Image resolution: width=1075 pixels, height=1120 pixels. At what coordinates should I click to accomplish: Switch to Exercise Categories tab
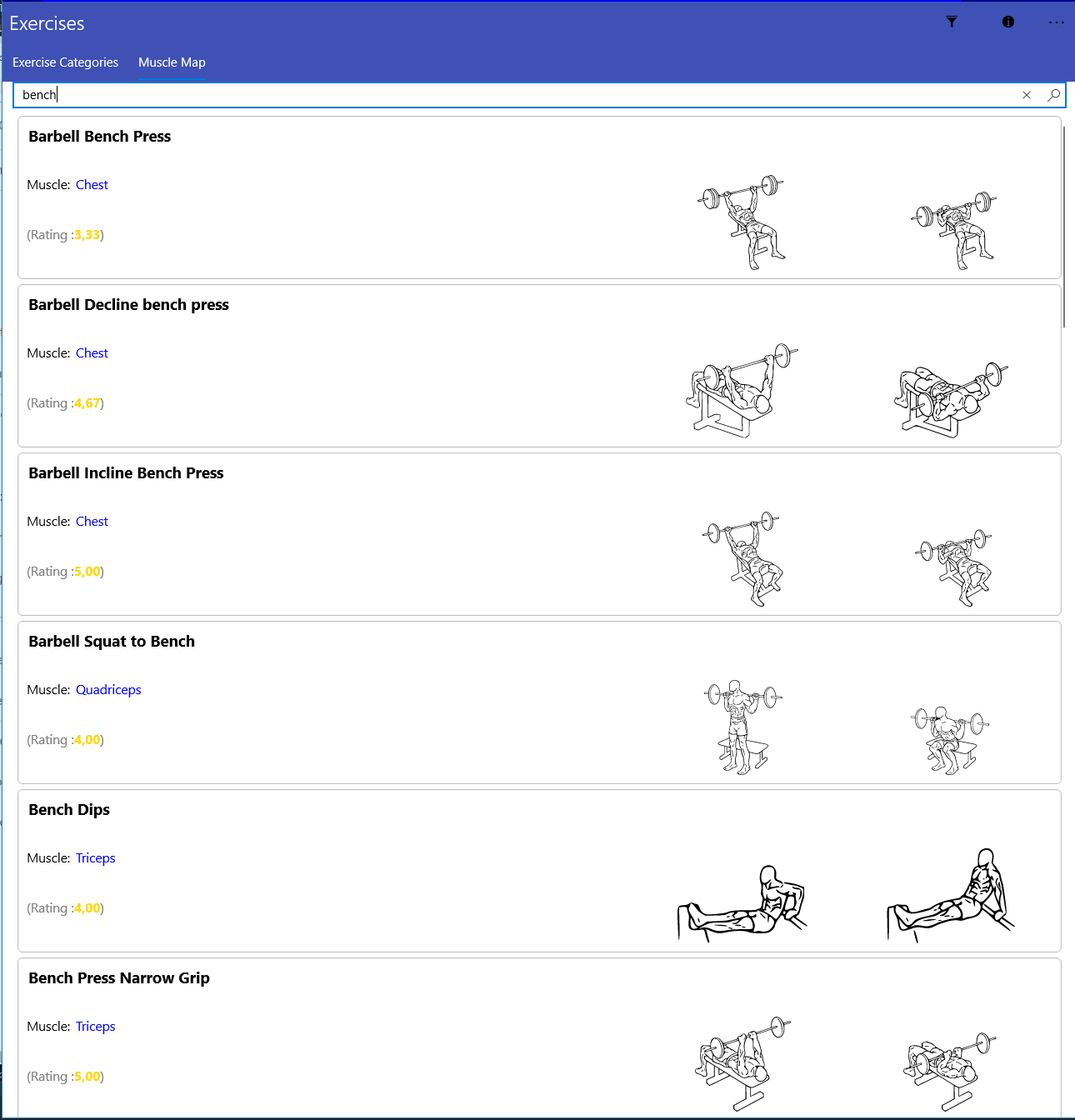coord(65,62)
